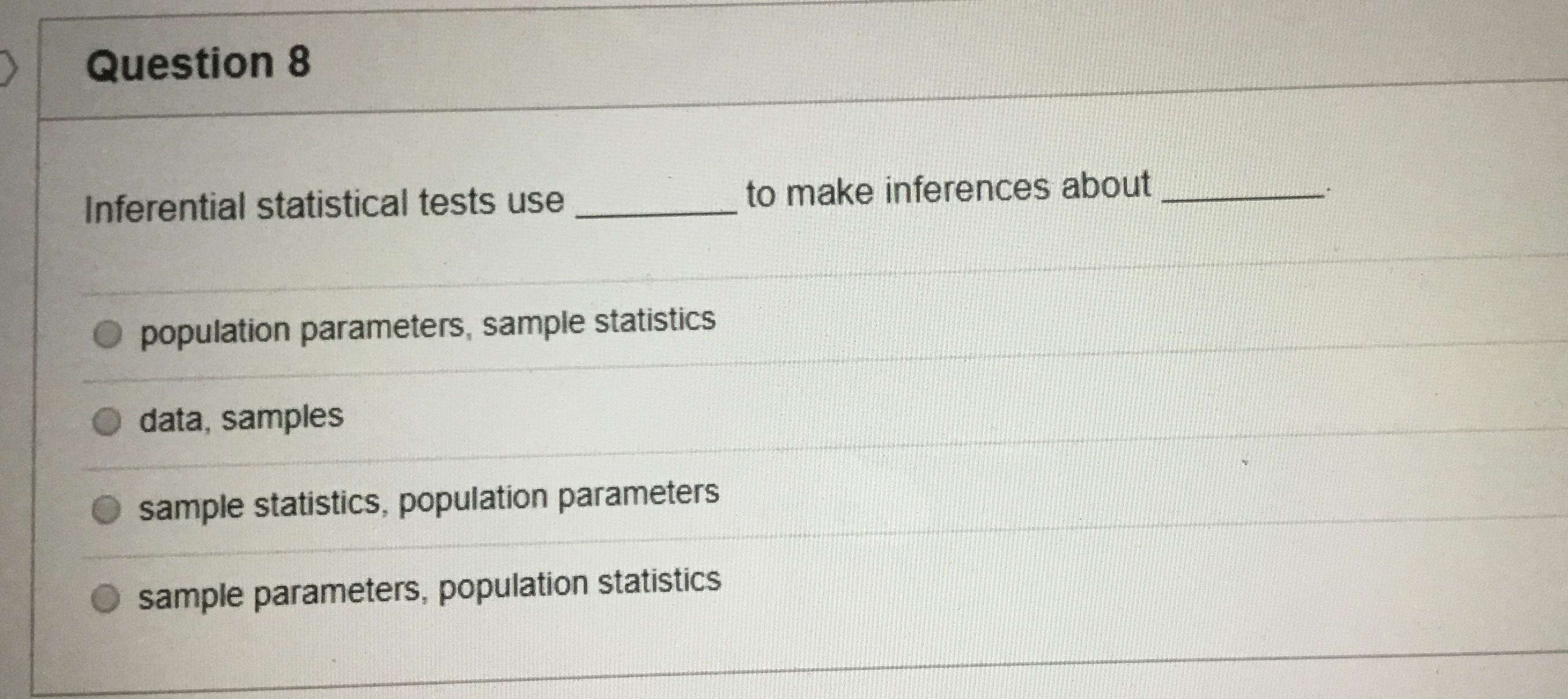Click 'population statistics' in the last answer option
This screenshot has height=699, width=1568.
(580, 583)
